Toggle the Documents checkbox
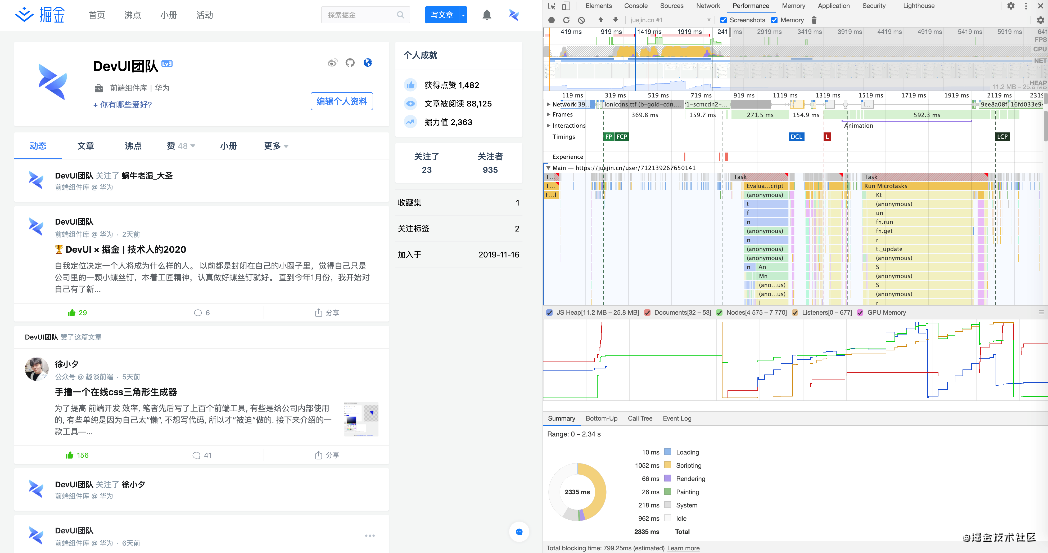This screenshot has height=553, width=1048. click(647, 312)
